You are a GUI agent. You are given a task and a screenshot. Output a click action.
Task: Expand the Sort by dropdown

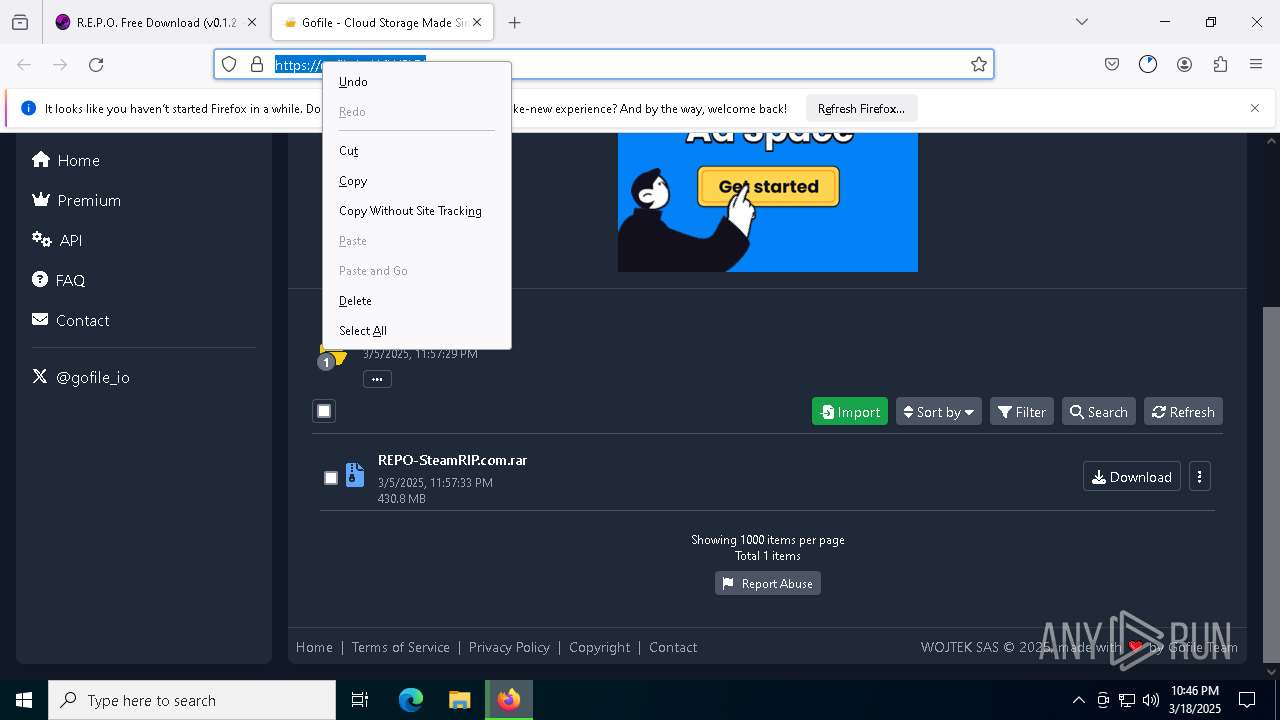click(x=938, y=411)
